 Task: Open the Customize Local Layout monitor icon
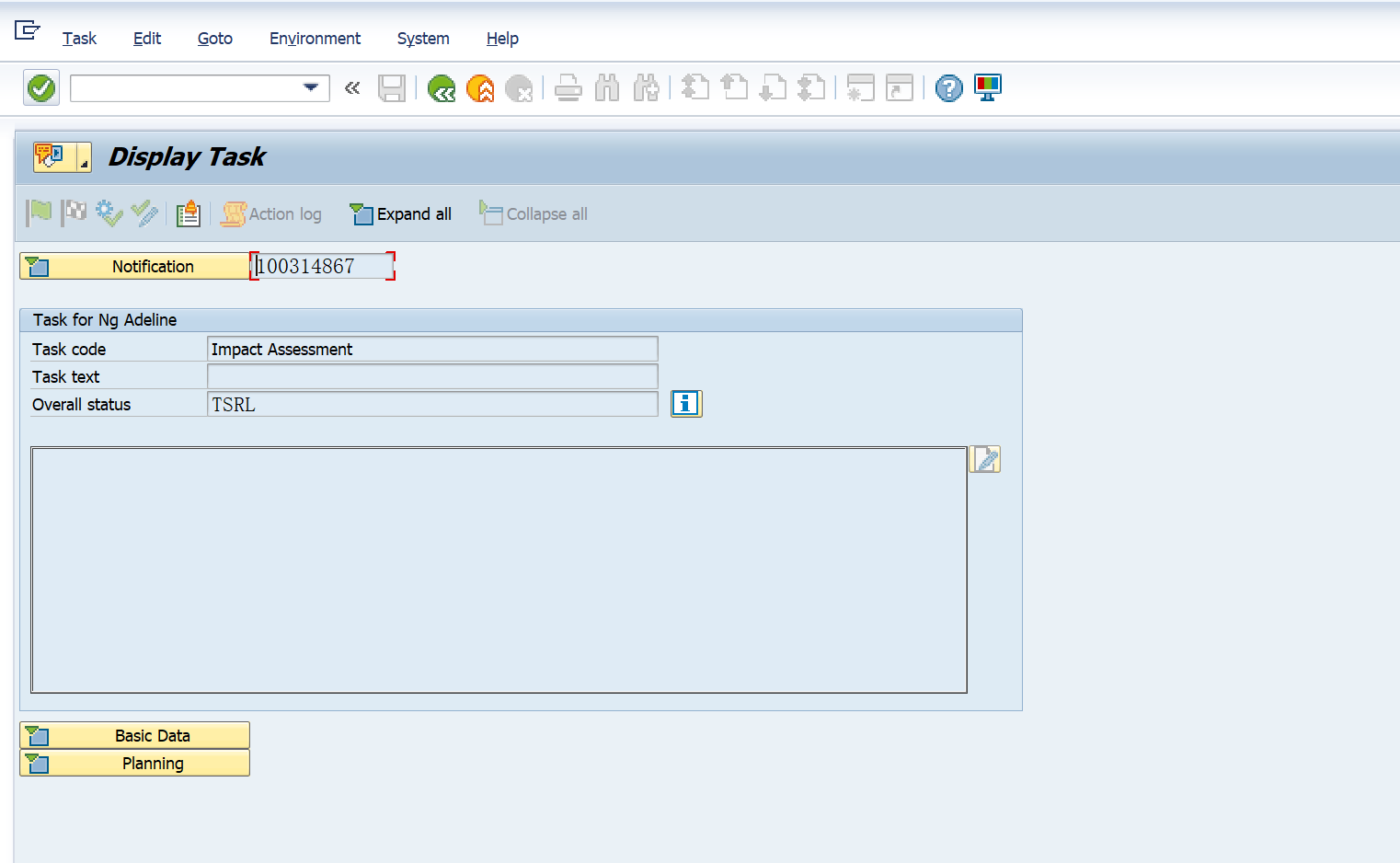click(x=988, y=88)
